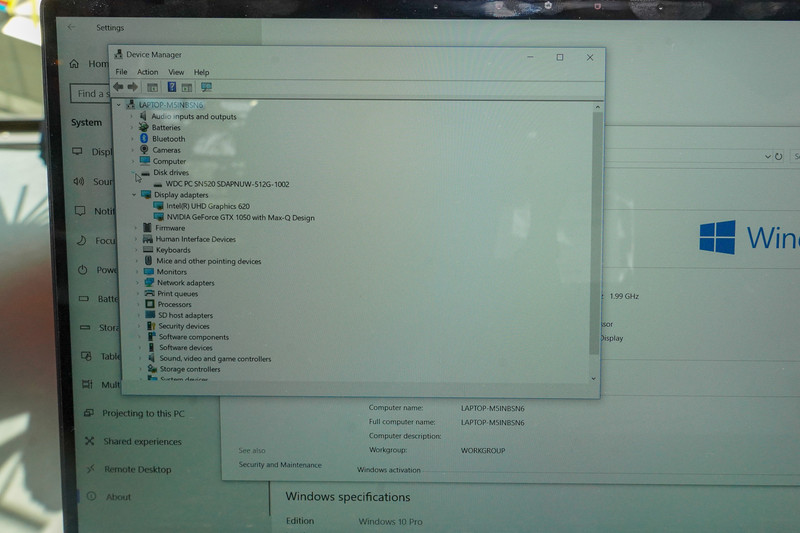Image resolution: width=800 pixels, height=533 pixels.
Task: Expand the Firmware tree node
Action: 136,228
